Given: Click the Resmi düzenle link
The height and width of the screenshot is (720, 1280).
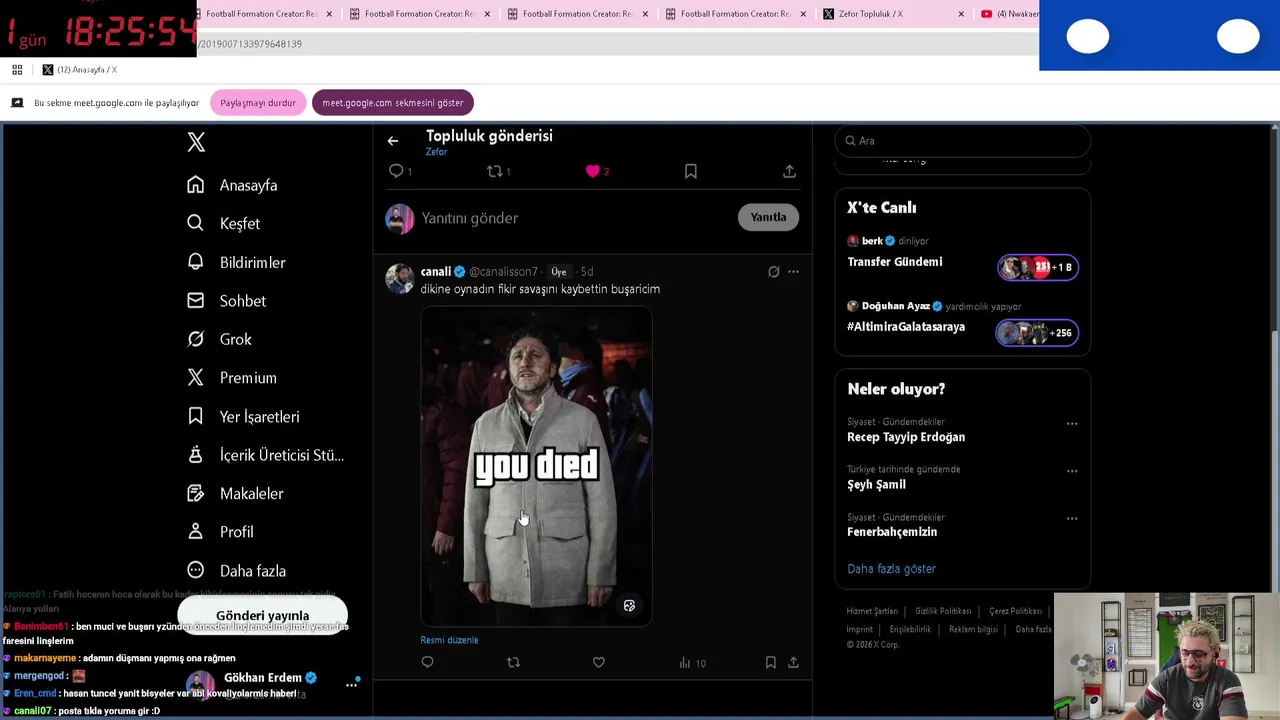Looking at the screenshot, I should pyautogui.click(x=449, y=640).
